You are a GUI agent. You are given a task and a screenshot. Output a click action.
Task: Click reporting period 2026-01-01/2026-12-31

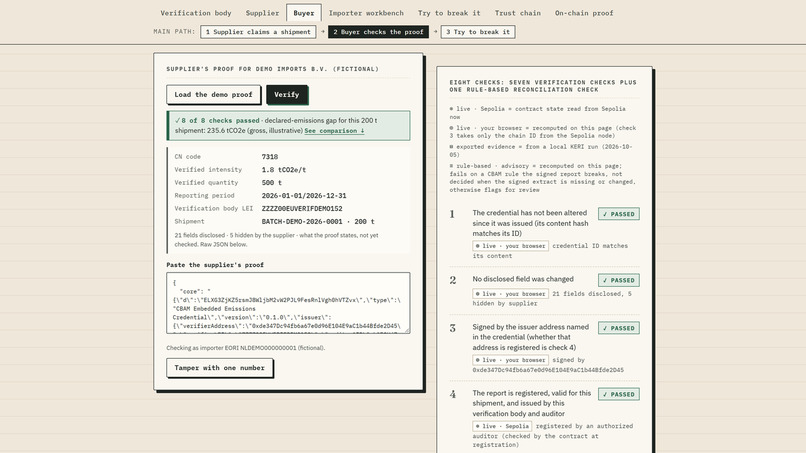point(304,195)
